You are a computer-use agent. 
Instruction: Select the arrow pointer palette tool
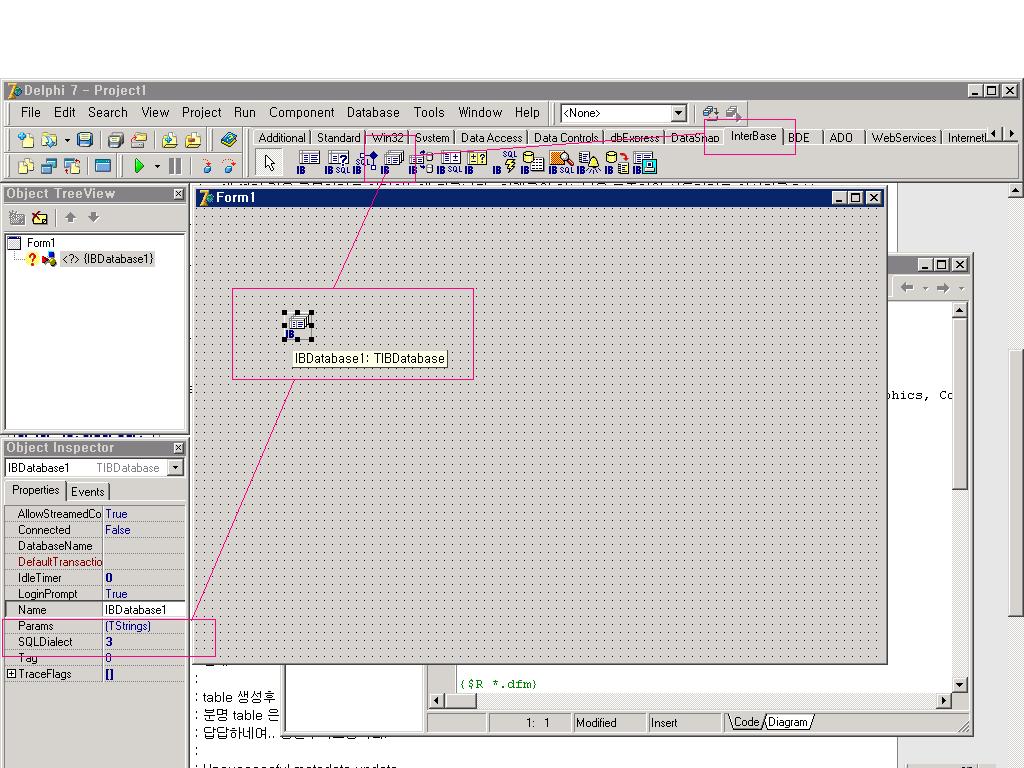tap(270, 163)
